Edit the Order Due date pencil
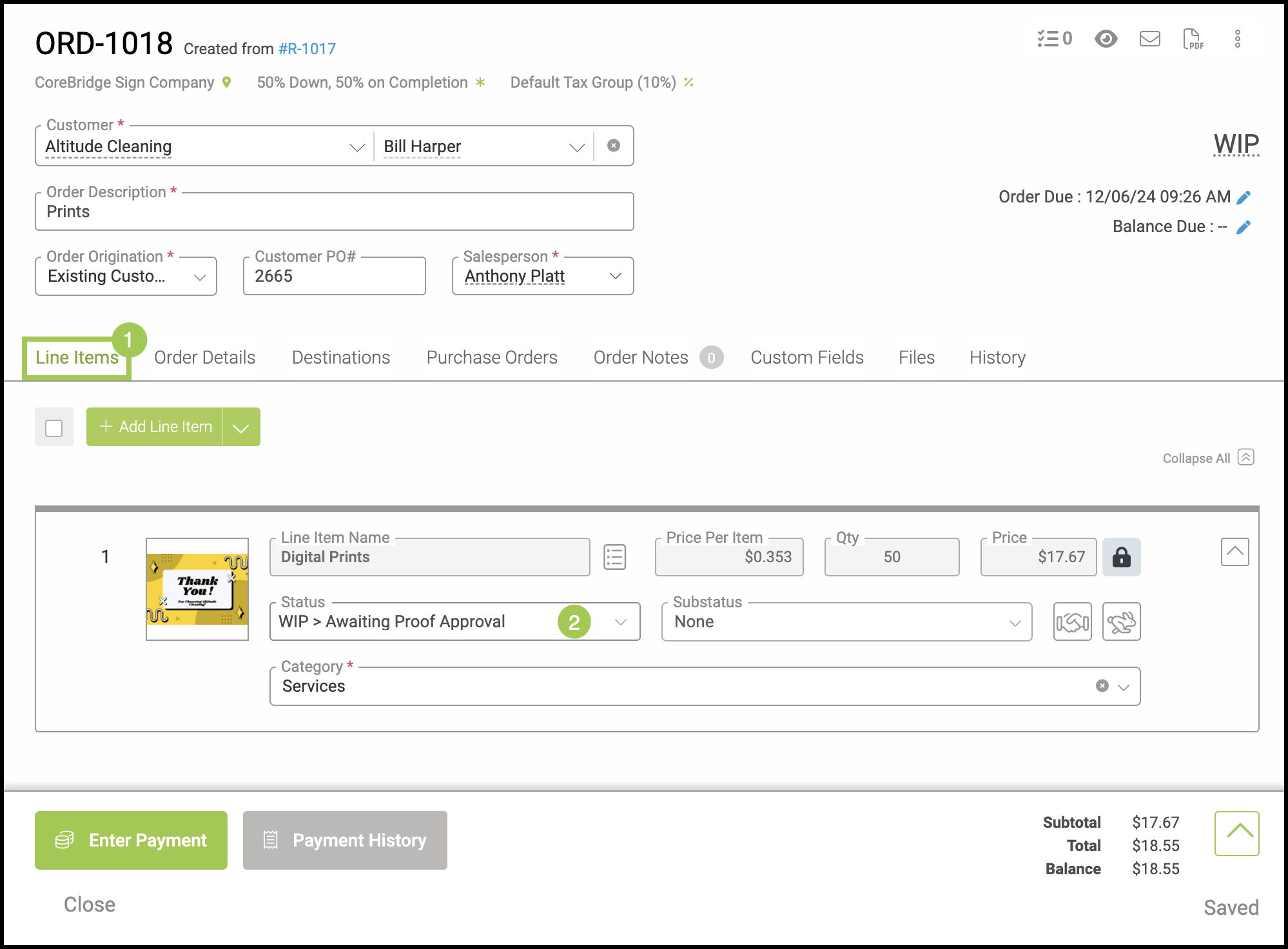This screenshot has width=1288, height=949. click(x=1244, y=197)
